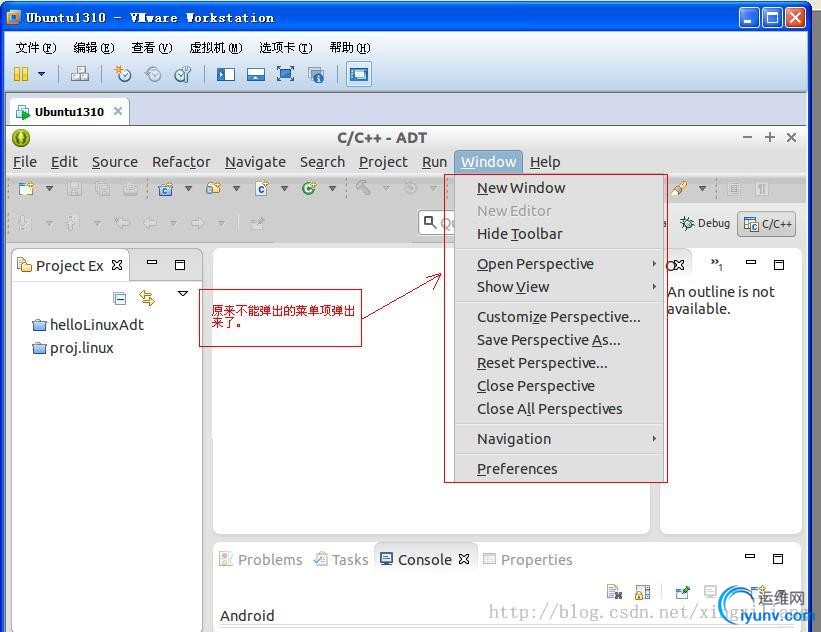Open VMware 编辑(E) menu
This screenshot has width=821, height=632.
[x=94, y=48]
